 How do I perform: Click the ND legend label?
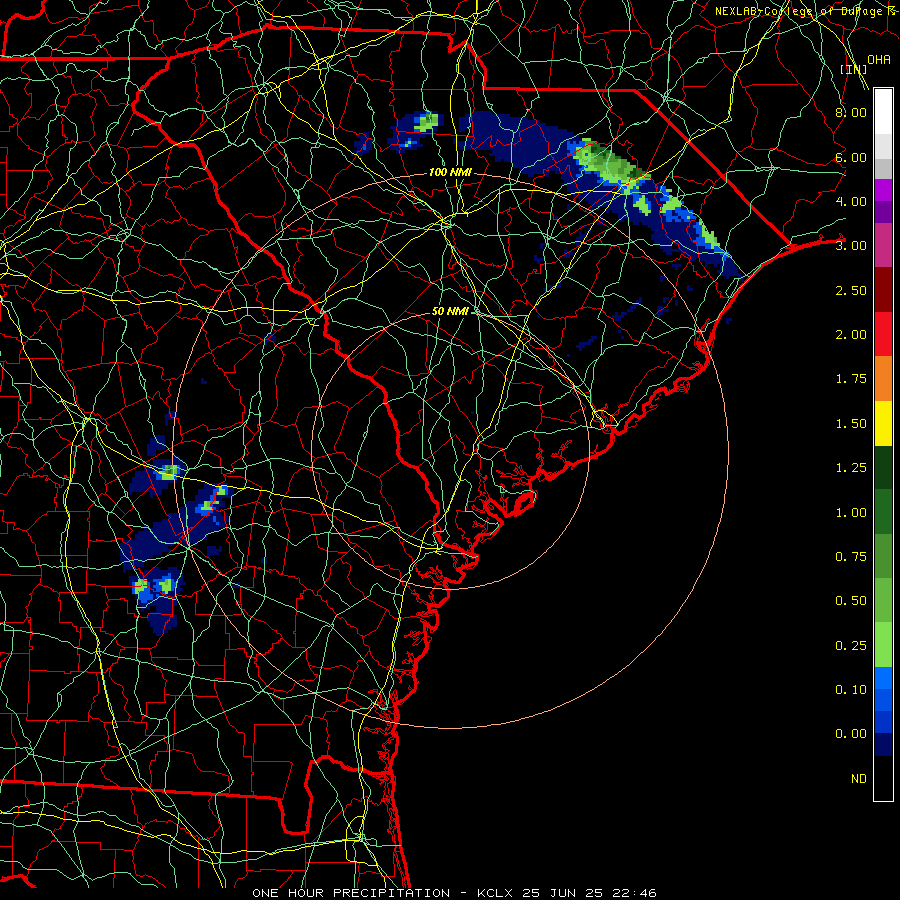(859, 779)
